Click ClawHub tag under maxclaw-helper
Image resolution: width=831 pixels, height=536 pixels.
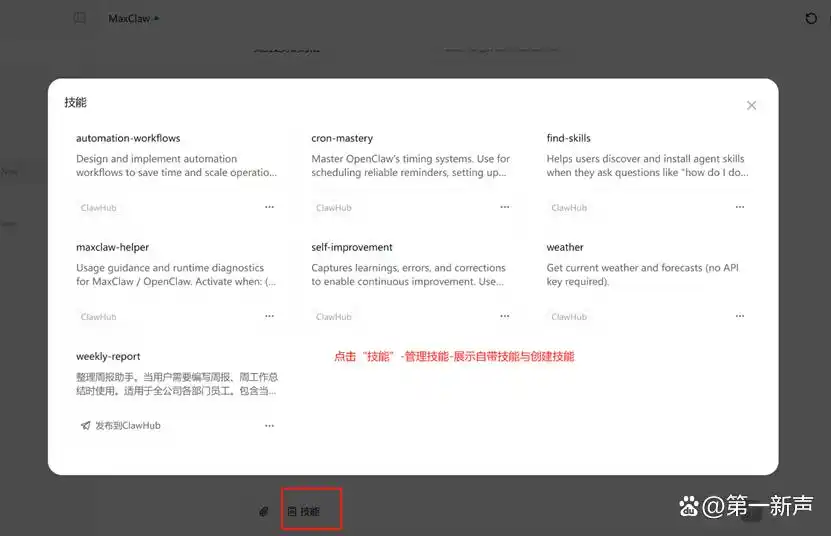pos(99,317)
